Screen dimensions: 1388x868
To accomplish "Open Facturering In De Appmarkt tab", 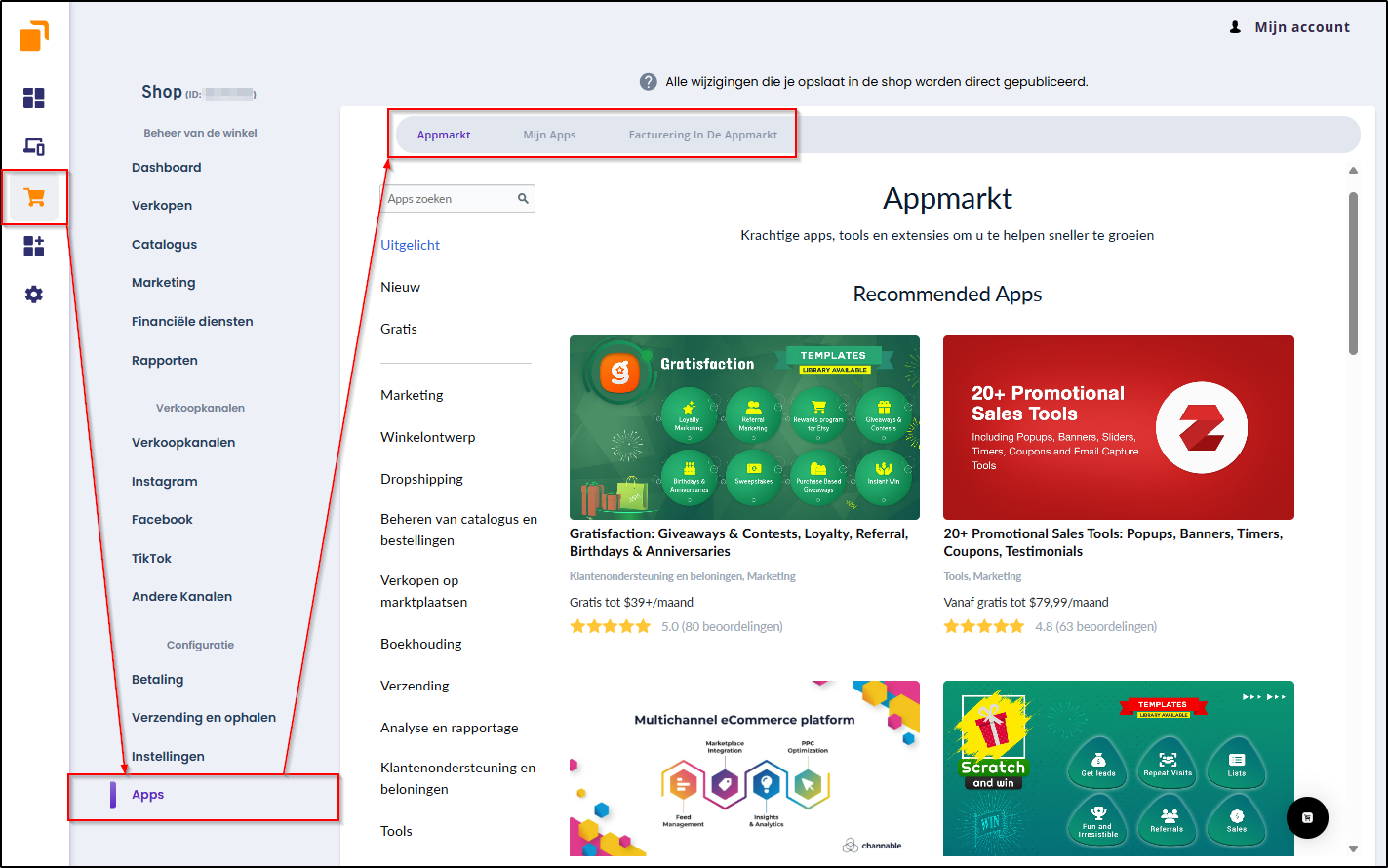I will 702,135.
